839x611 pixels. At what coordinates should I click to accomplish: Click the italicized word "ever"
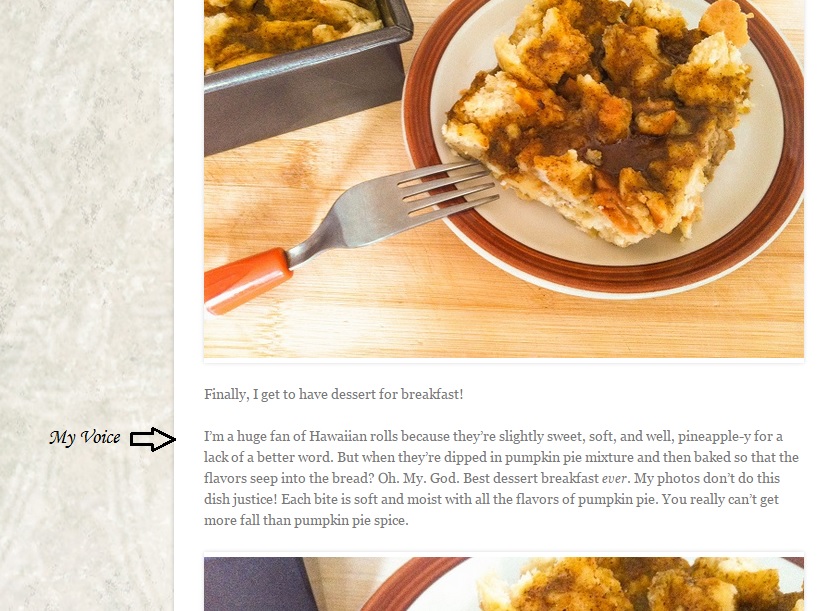coord(614,478)
